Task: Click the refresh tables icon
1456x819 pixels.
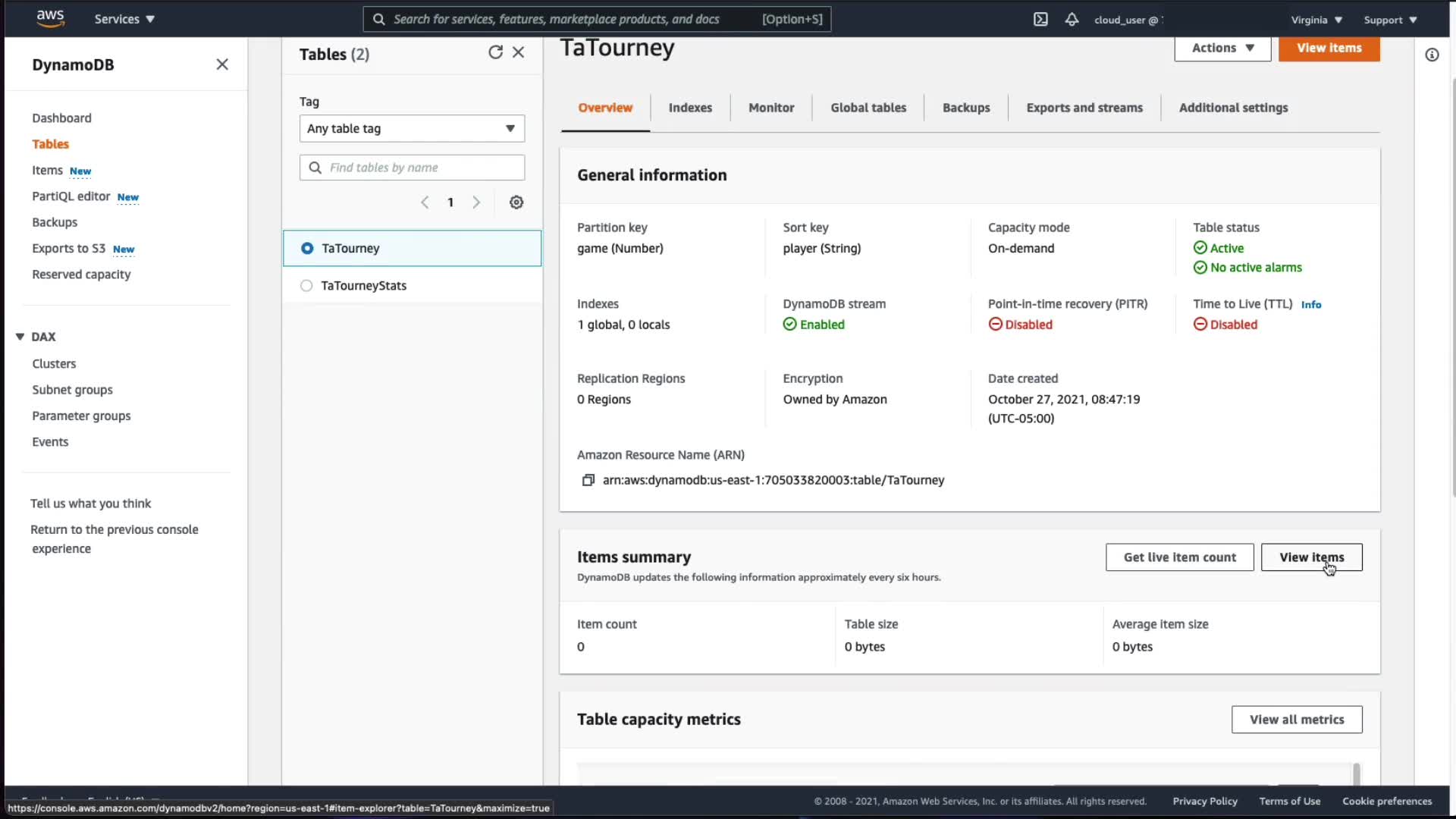Action: pyautogui.click(x=495, y=52)
